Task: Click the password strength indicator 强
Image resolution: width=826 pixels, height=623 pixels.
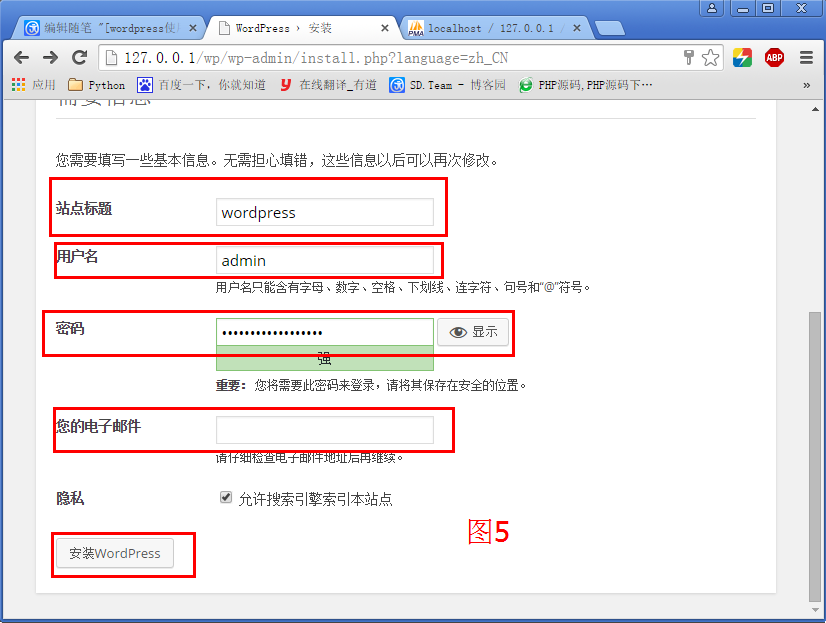Action: [324, 359]
